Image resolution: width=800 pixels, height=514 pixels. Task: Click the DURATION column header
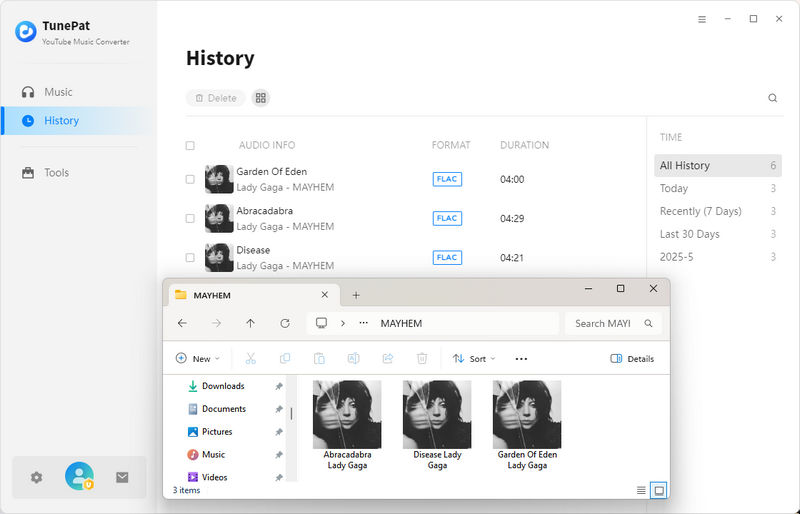[524, 145]
